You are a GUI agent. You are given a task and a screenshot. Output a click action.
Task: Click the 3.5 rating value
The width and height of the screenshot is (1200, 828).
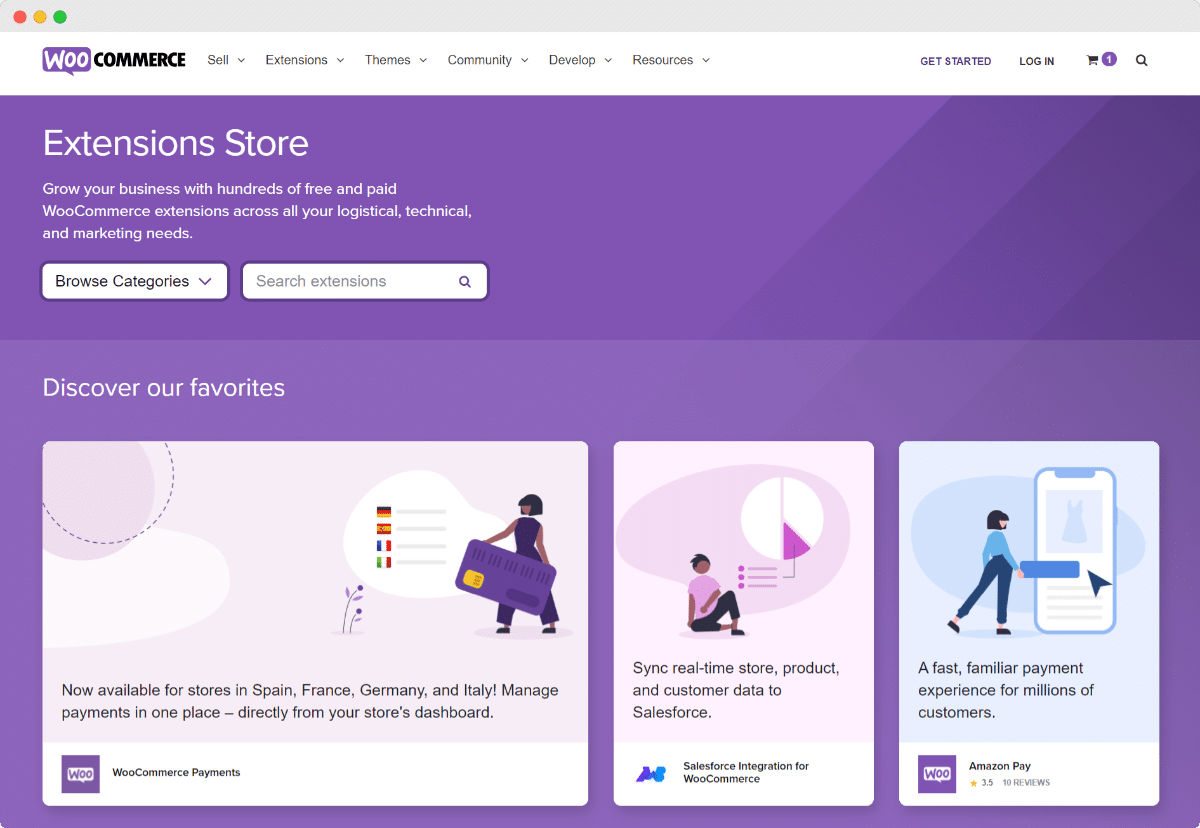[987, 783]
